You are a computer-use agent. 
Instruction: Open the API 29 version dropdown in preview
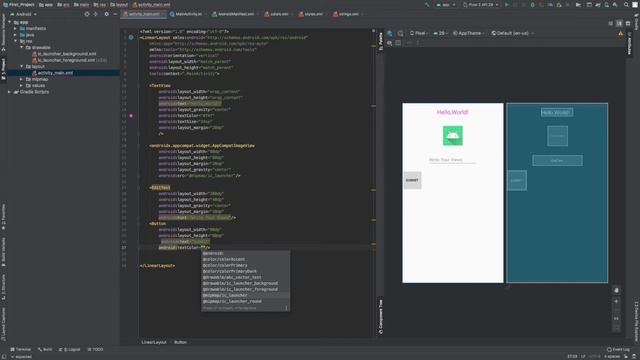[x=440, y=33]
